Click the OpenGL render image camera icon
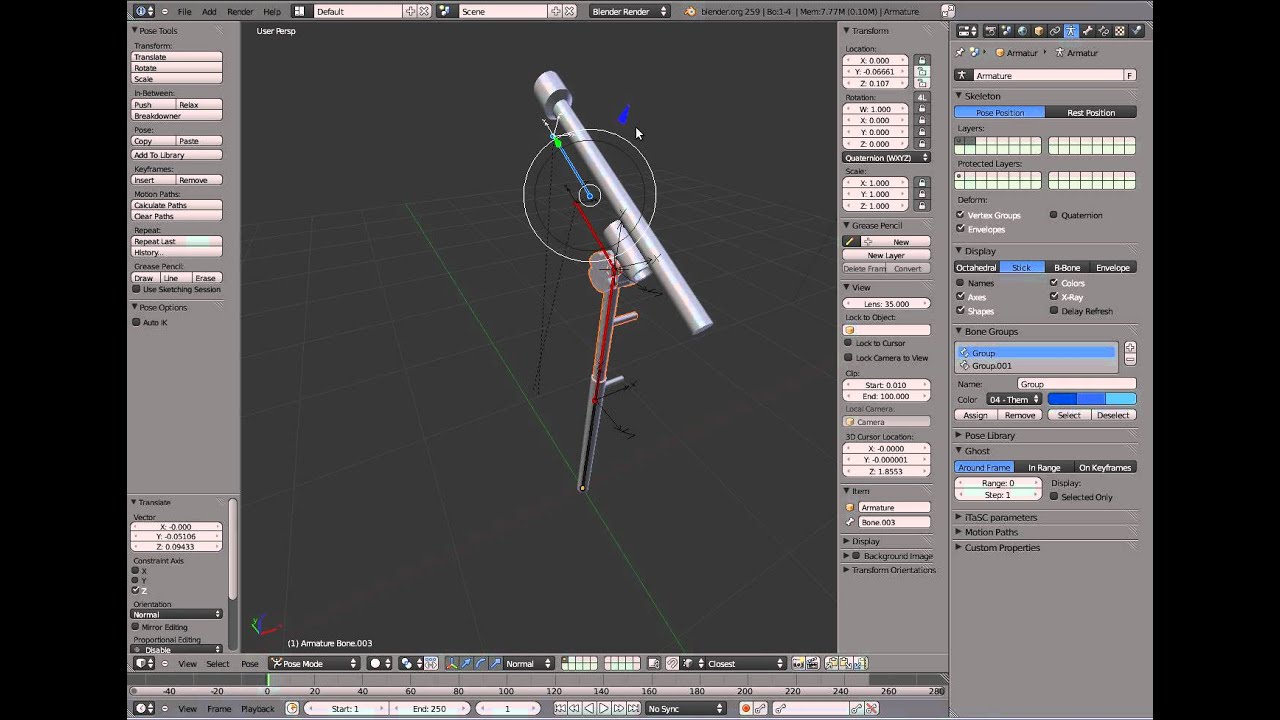 pos(798,663)
